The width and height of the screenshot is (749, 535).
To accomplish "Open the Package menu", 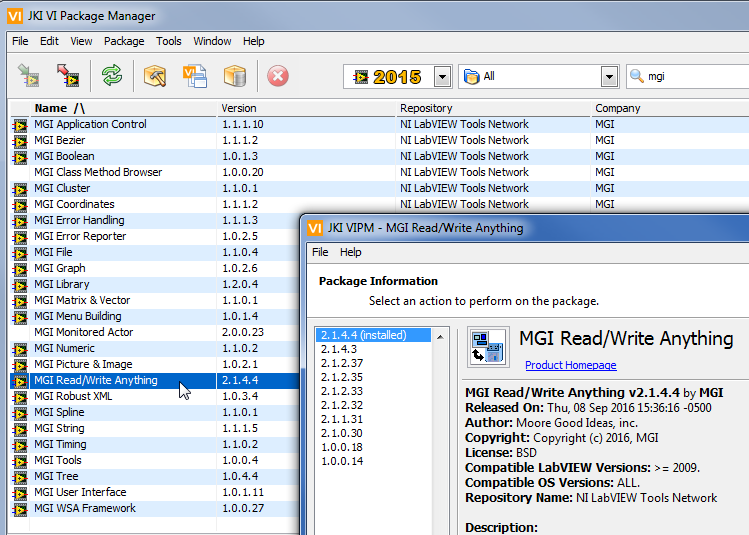I will coord(124,41).
